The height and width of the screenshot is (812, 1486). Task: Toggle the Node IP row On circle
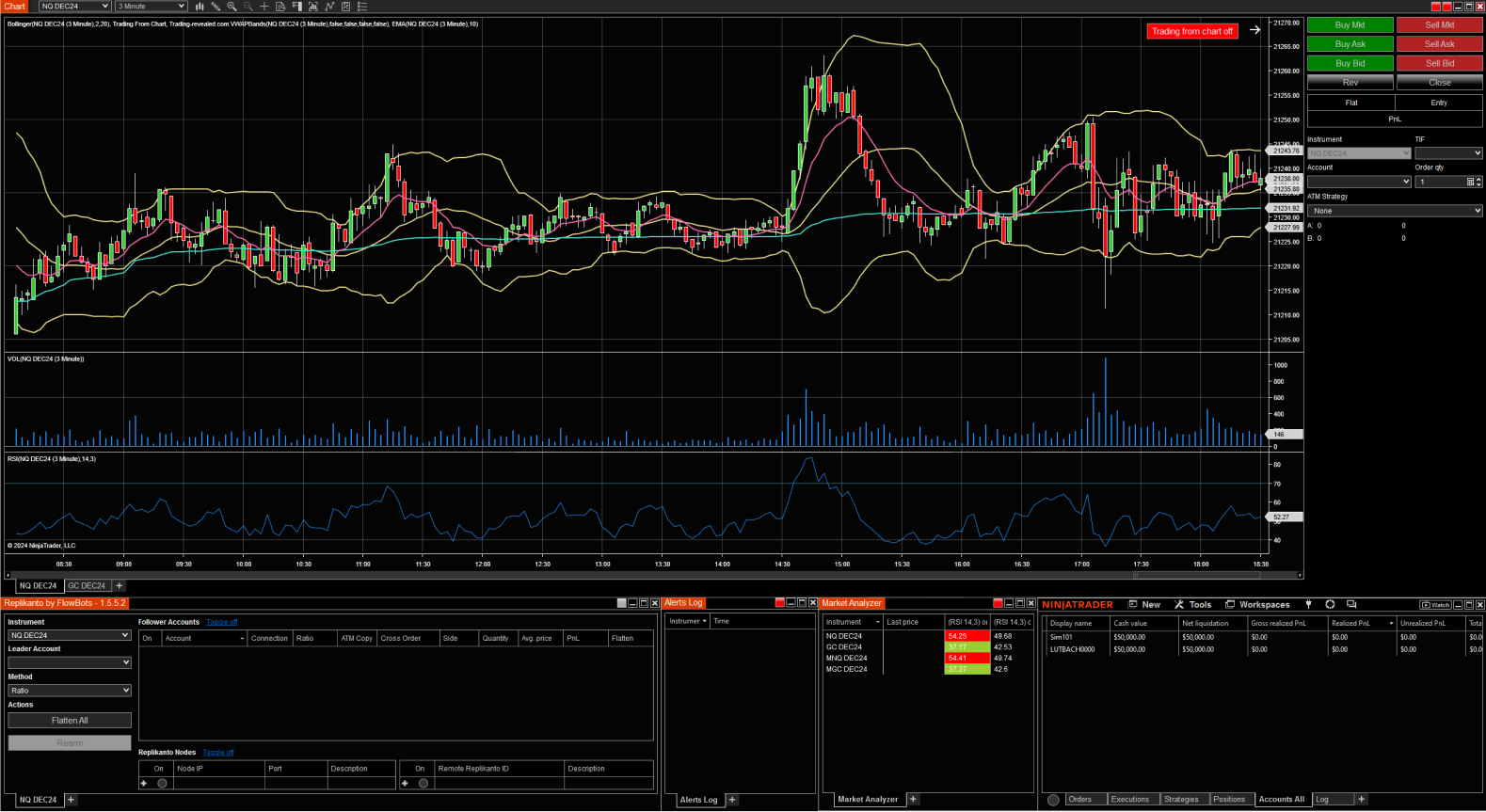coord(162,783)
